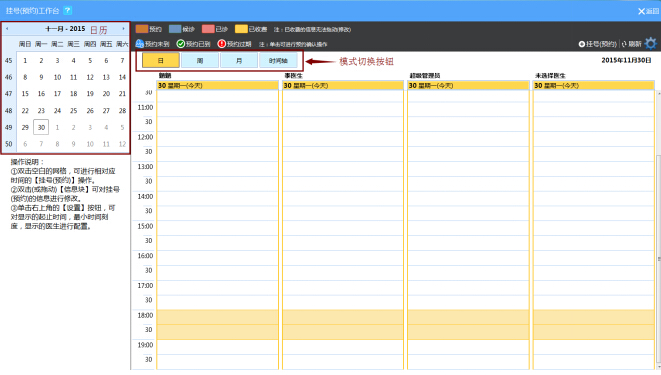The height and width of the screenshot is (375, 661).
Task: Click the green checkmark 预约已到 icon
Action: pos(181,43)
